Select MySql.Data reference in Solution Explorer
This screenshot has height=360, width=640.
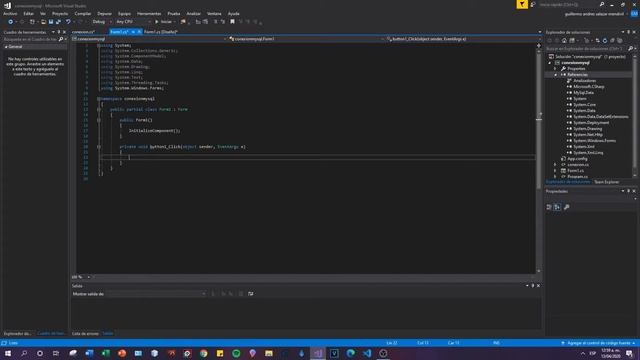coord(583,93)
